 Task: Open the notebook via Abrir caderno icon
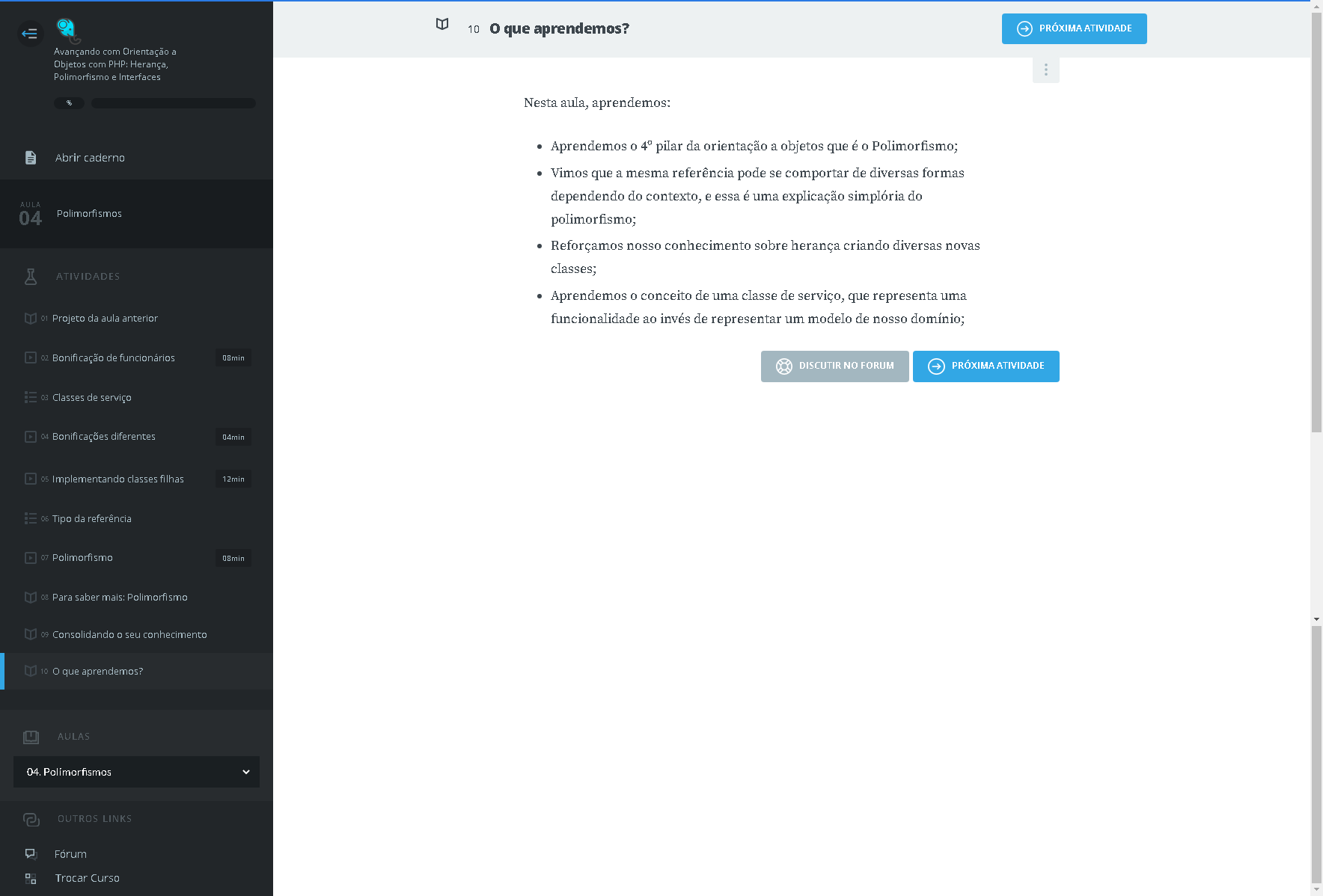(31, 158)
